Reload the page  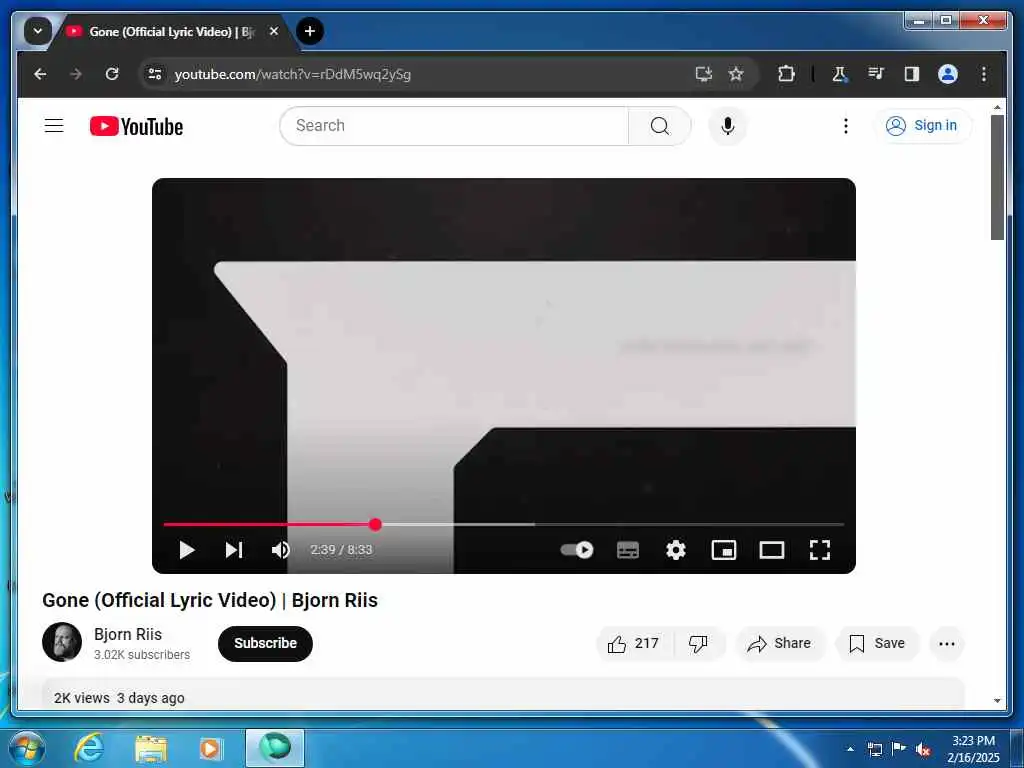tap(112, 74)
